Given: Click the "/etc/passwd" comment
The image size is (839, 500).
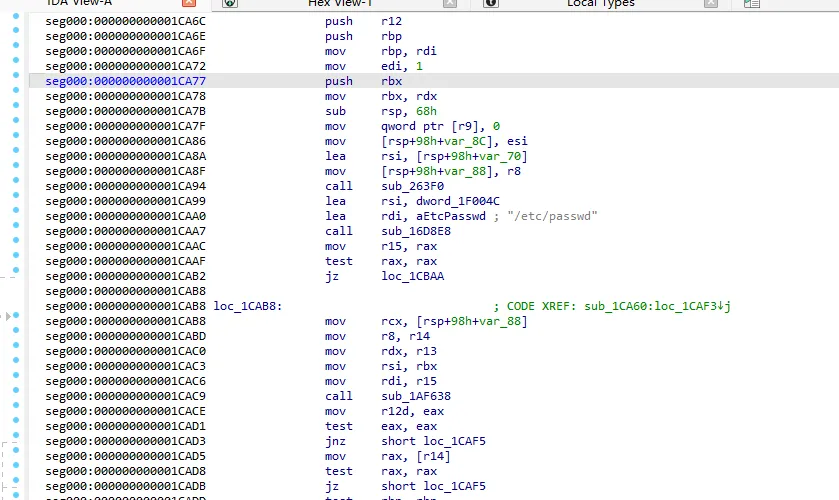Looking at the screenshot, I should [x=552, y=216].
